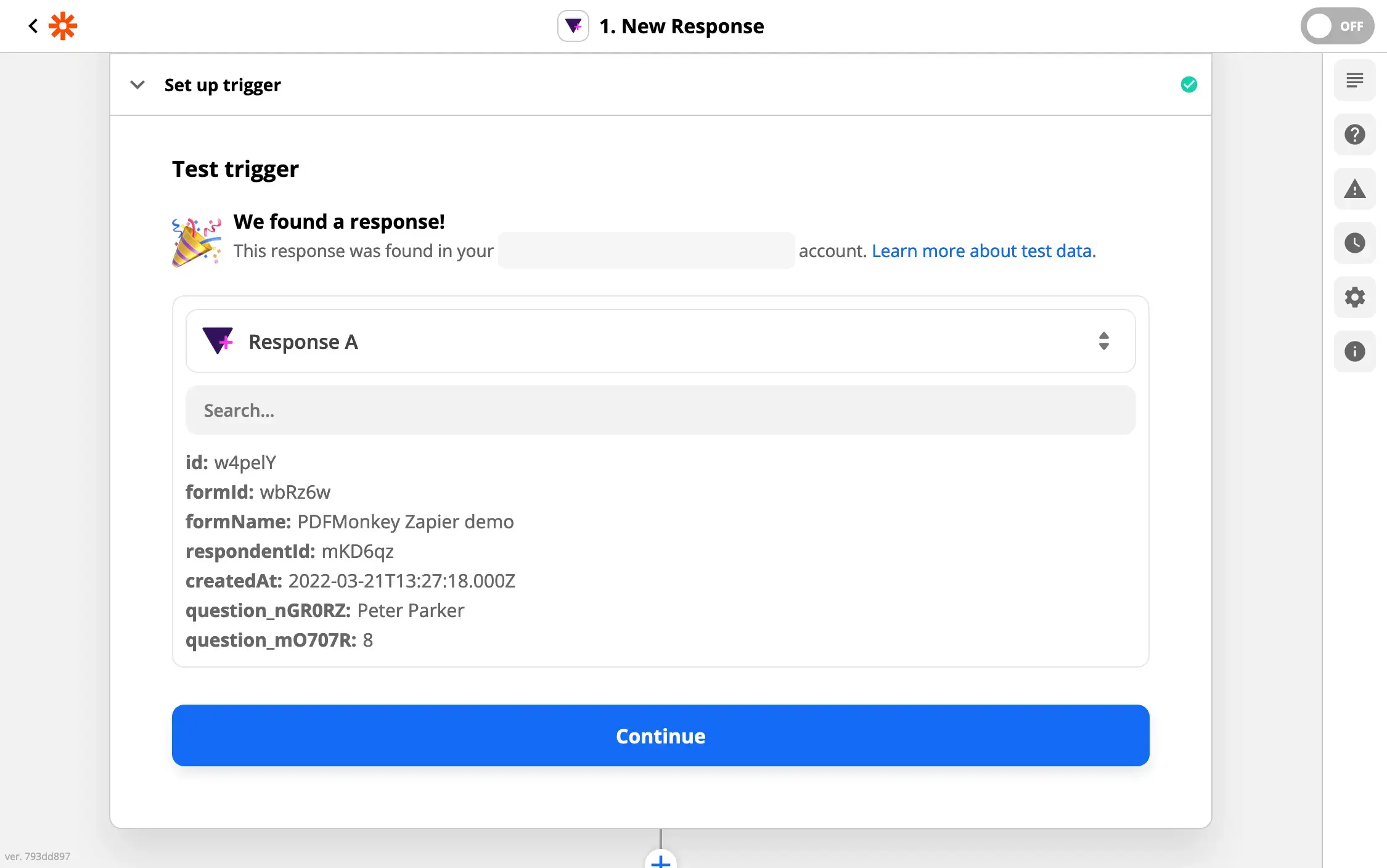Screen dimensions: 1387x868
Task: Collapse the Set up trigger section
Action: [137, 84]
